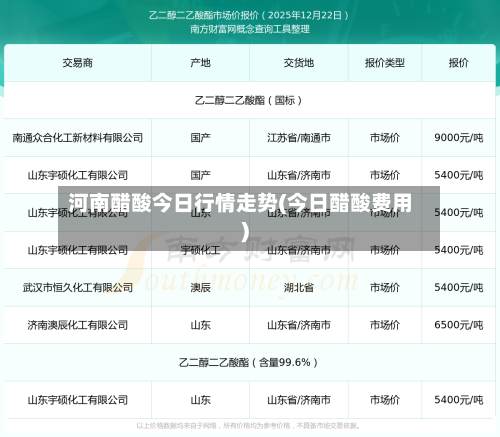
Task: Click the 报价类型 column header
Action: coord(385,63)
